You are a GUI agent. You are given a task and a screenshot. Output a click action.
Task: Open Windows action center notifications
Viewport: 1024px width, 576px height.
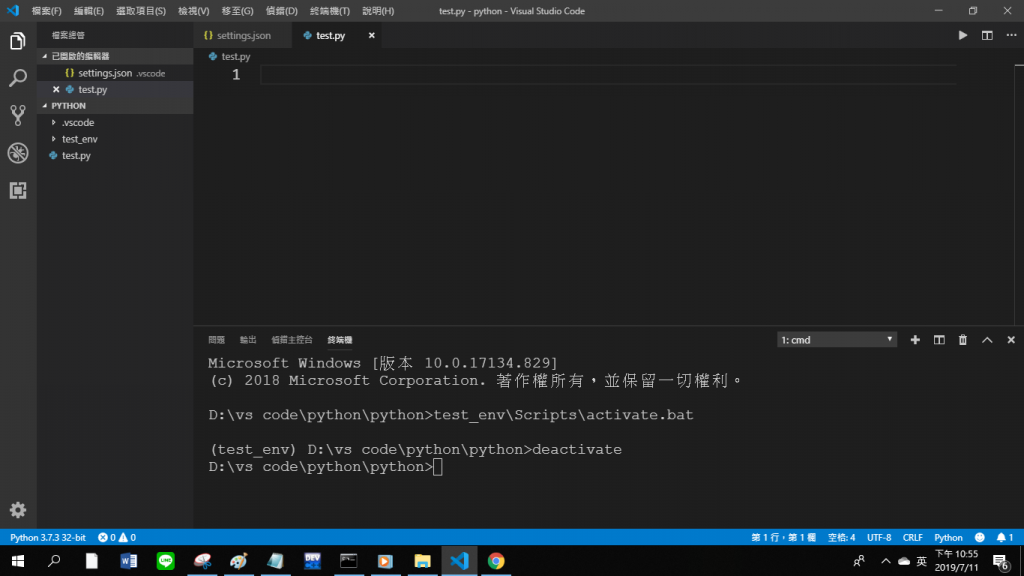(1000, 561)
